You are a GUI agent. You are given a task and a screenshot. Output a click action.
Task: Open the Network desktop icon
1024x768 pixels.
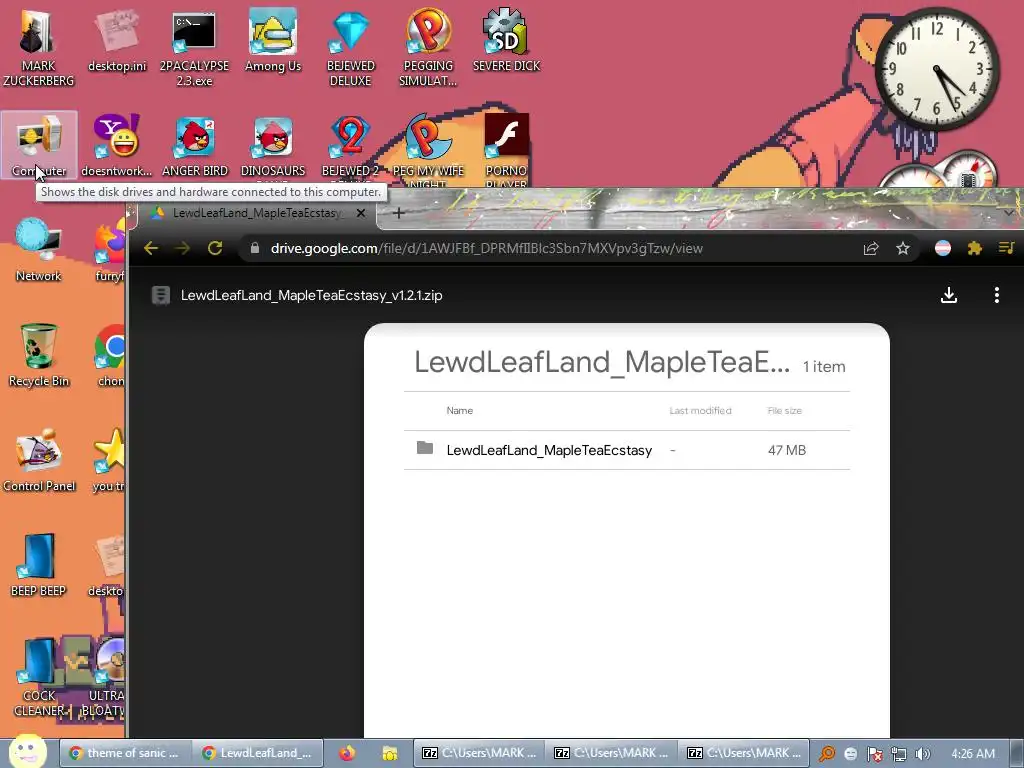pyautogui.click(x=39, y=251)
